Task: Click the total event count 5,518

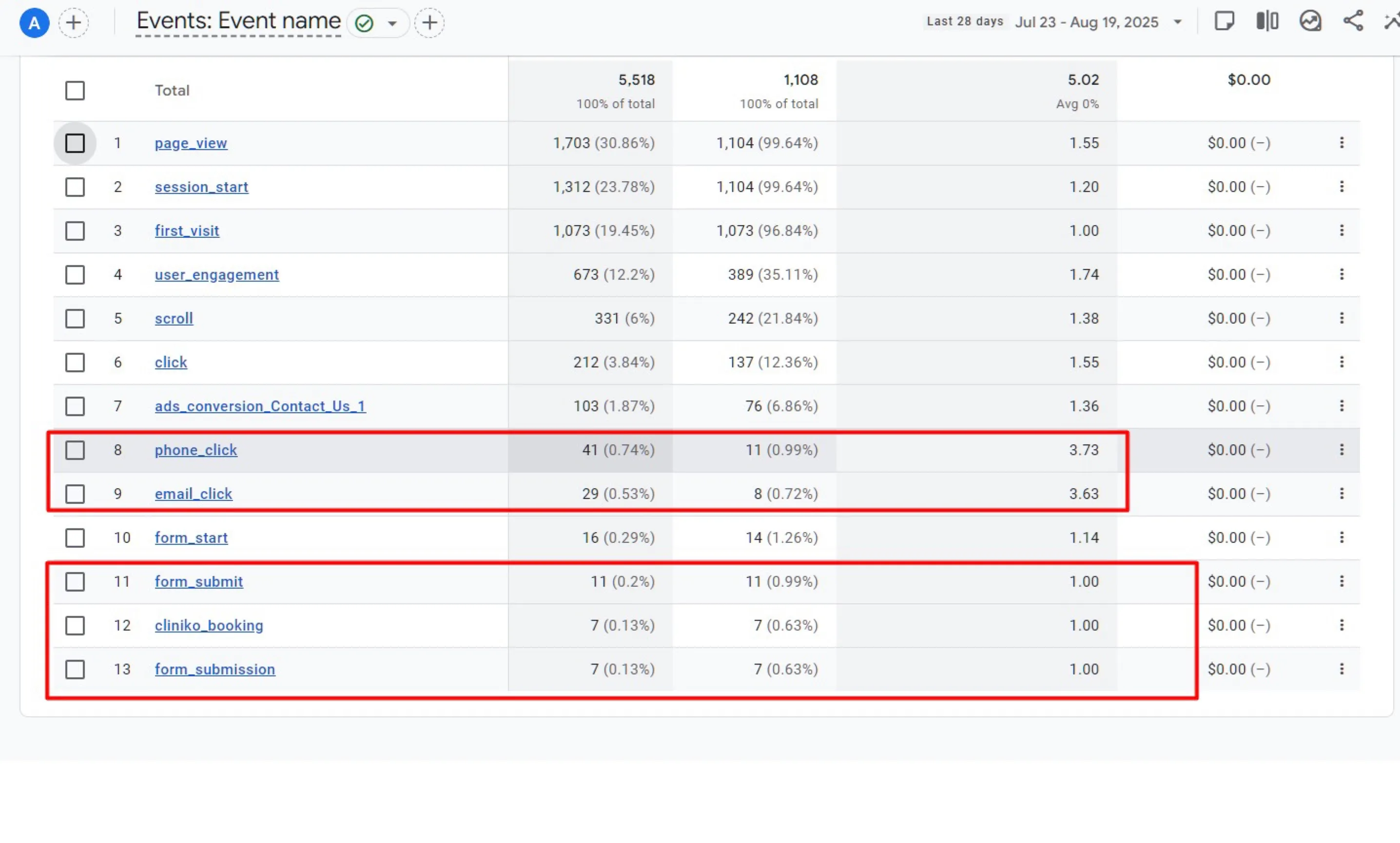Action: [x=636, y=79]
